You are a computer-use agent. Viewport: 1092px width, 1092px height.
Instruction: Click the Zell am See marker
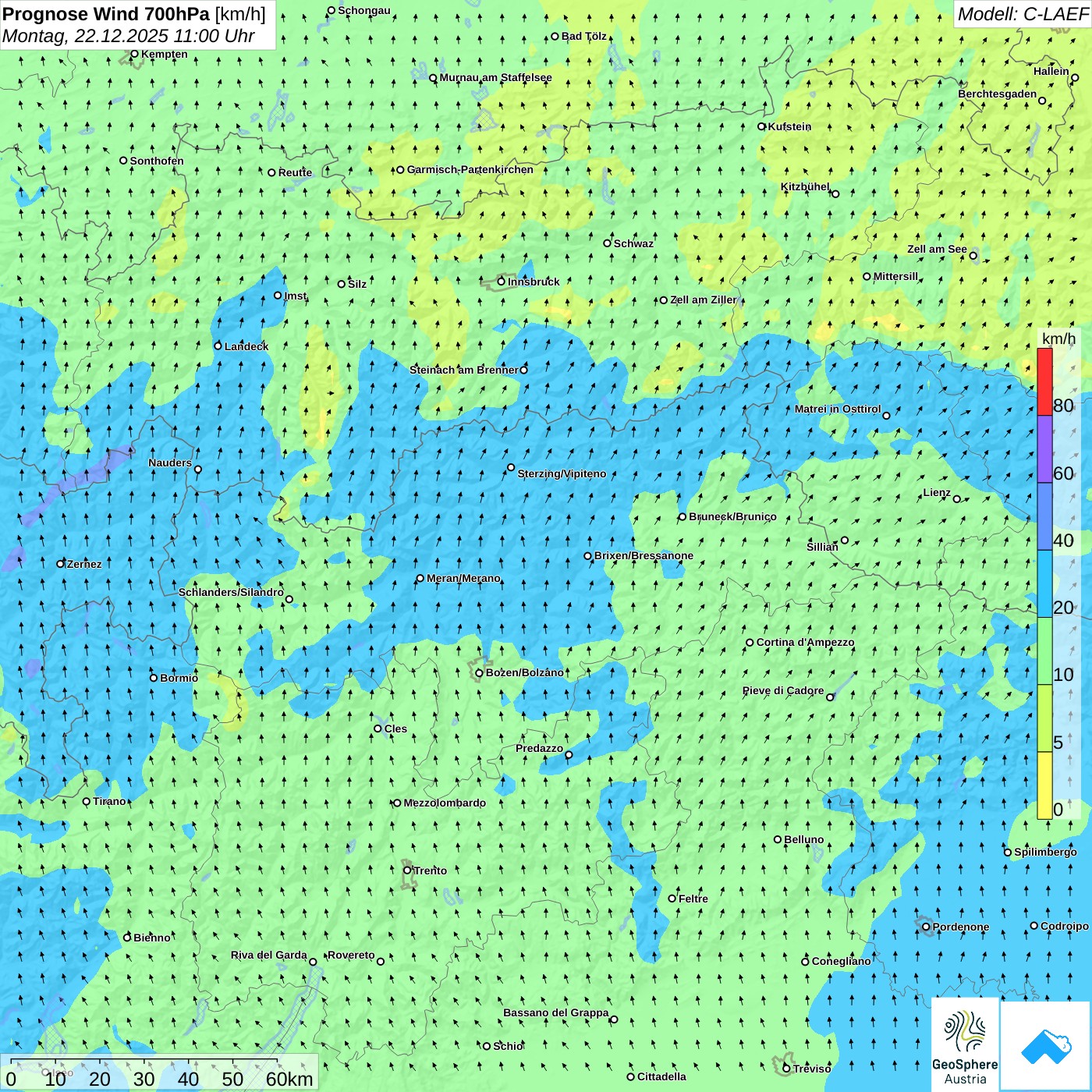coord(973,255)
